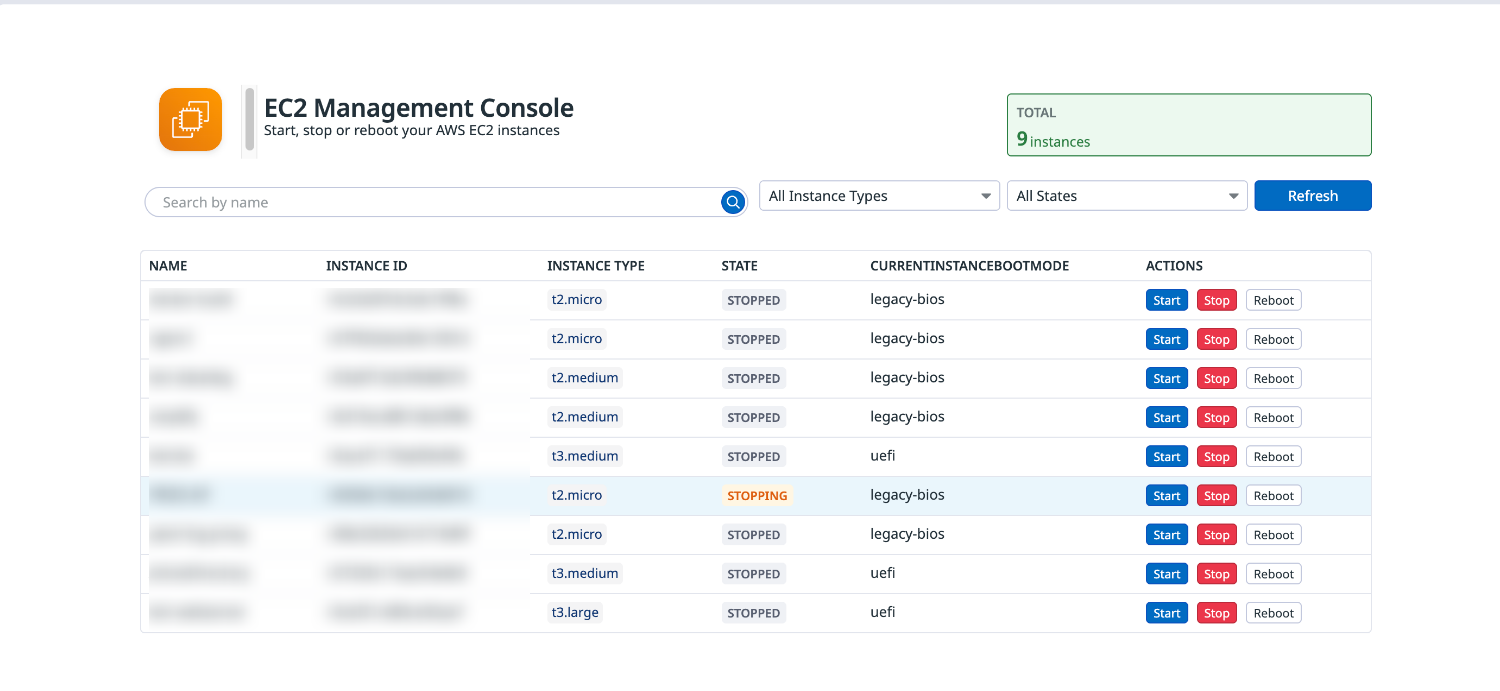Click the NAME column header
The width and height of the screenshot is (1500, 691).
coord(168,266)
